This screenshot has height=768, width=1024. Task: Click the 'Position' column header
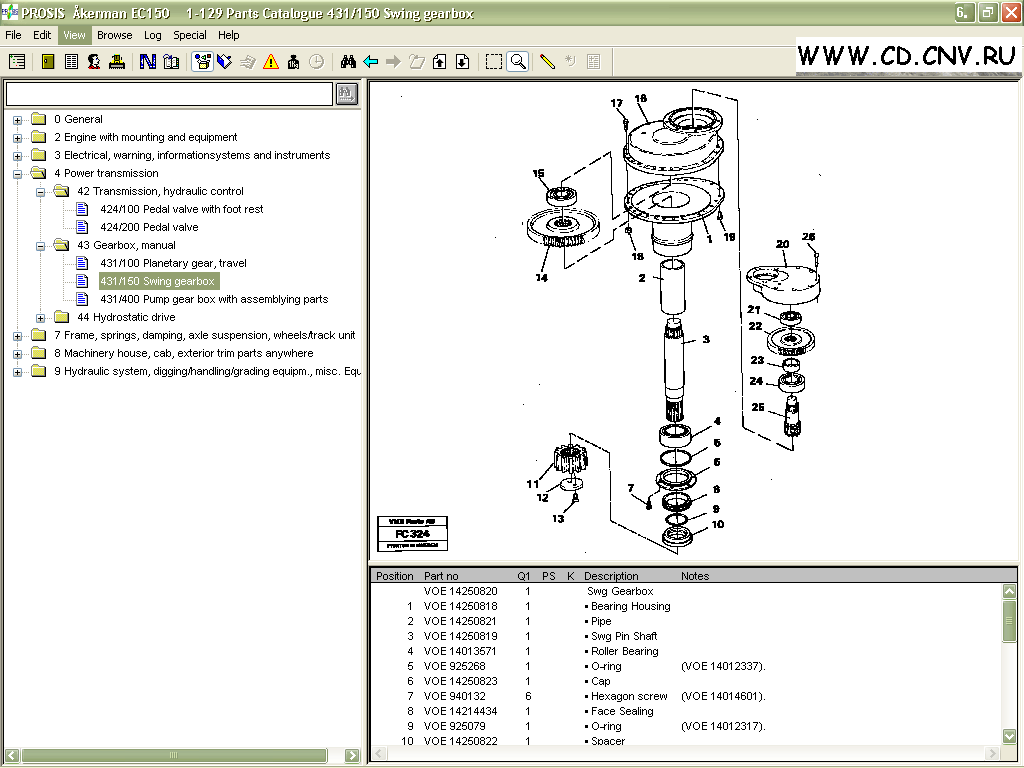click(x=394, y=576)
